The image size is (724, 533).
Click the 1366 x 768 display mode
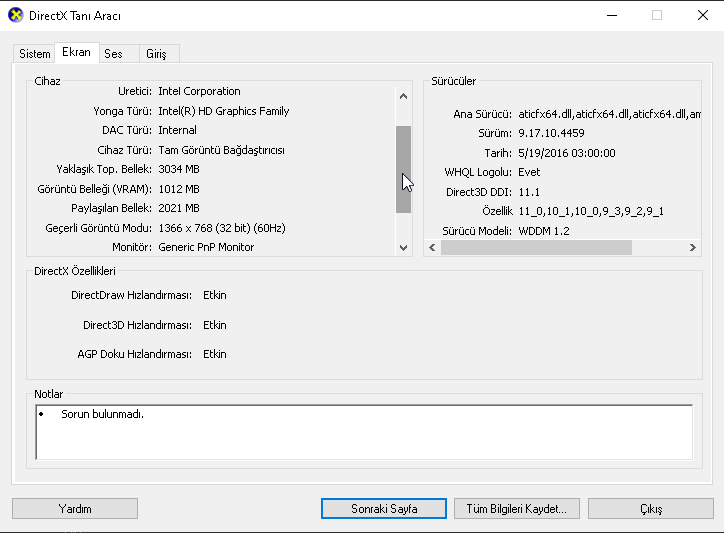222,228
